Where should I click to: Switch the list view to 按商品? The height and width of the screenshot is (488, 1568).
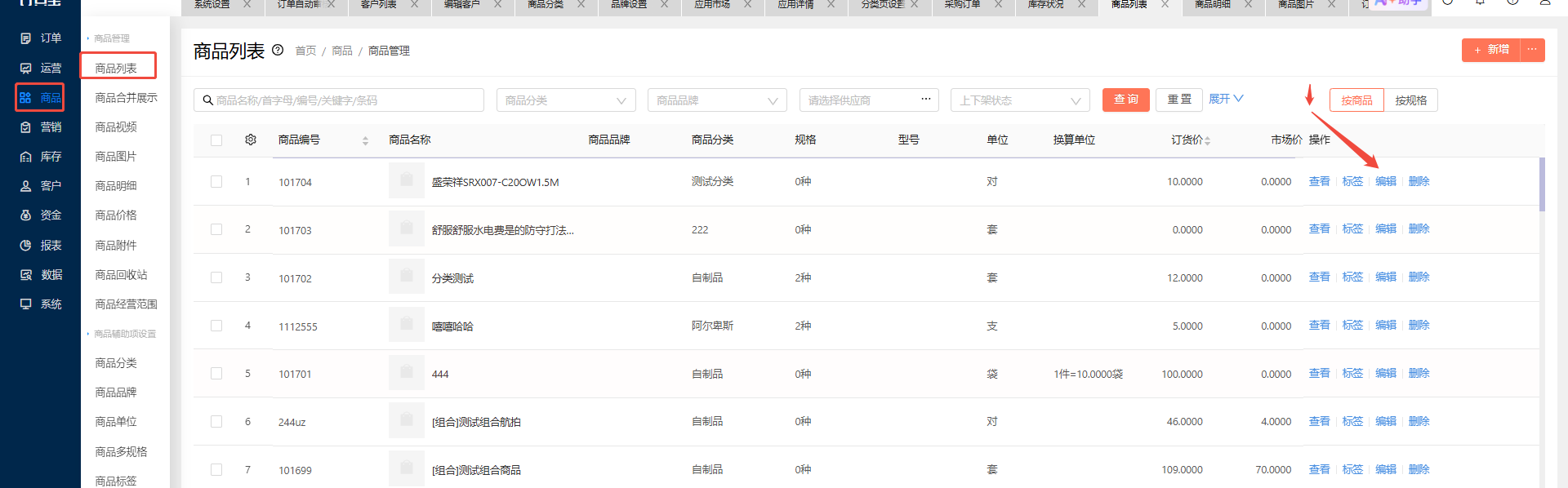click(1356, 100)
